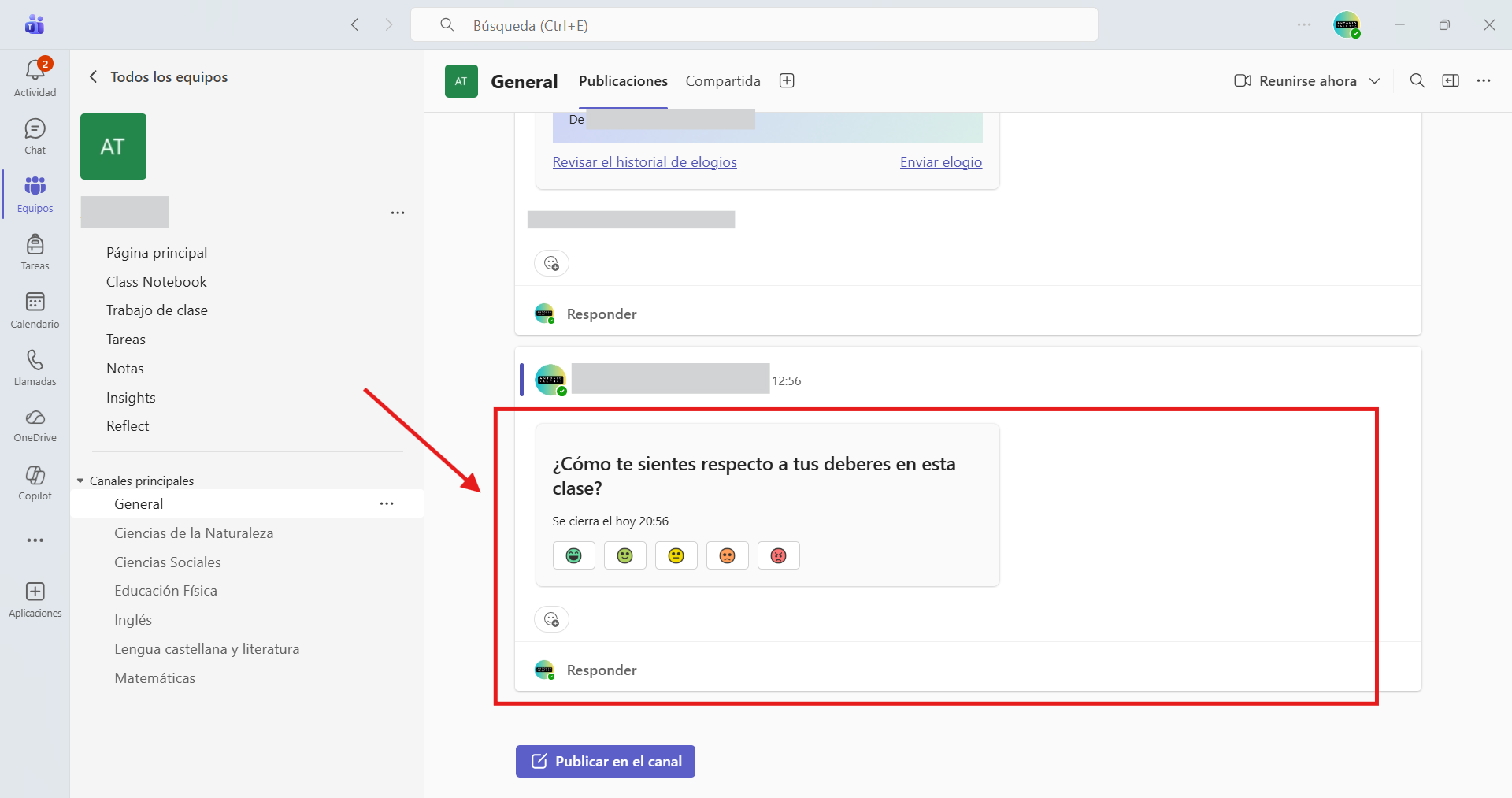
Task: Go forward with the right arrow
Action: [x=388, y=24]
